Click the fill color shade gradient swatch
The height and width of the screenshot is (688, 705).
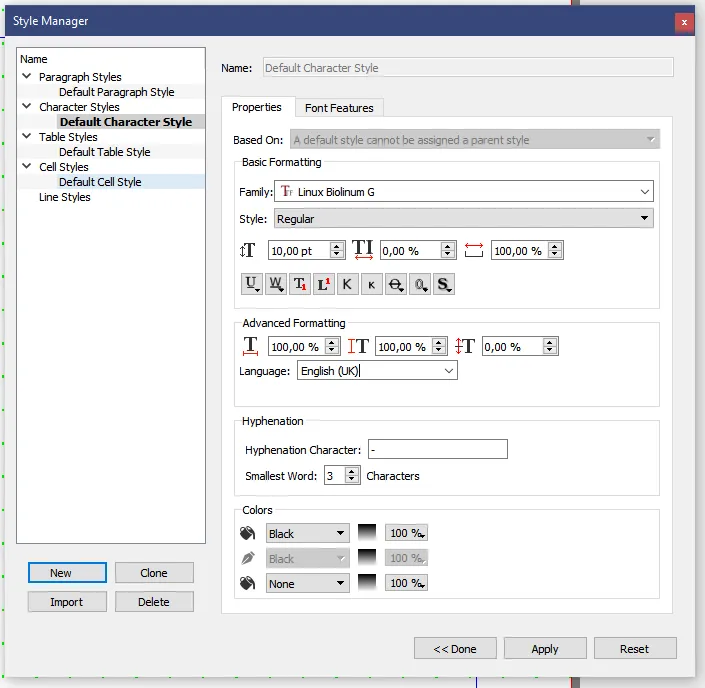367,532
